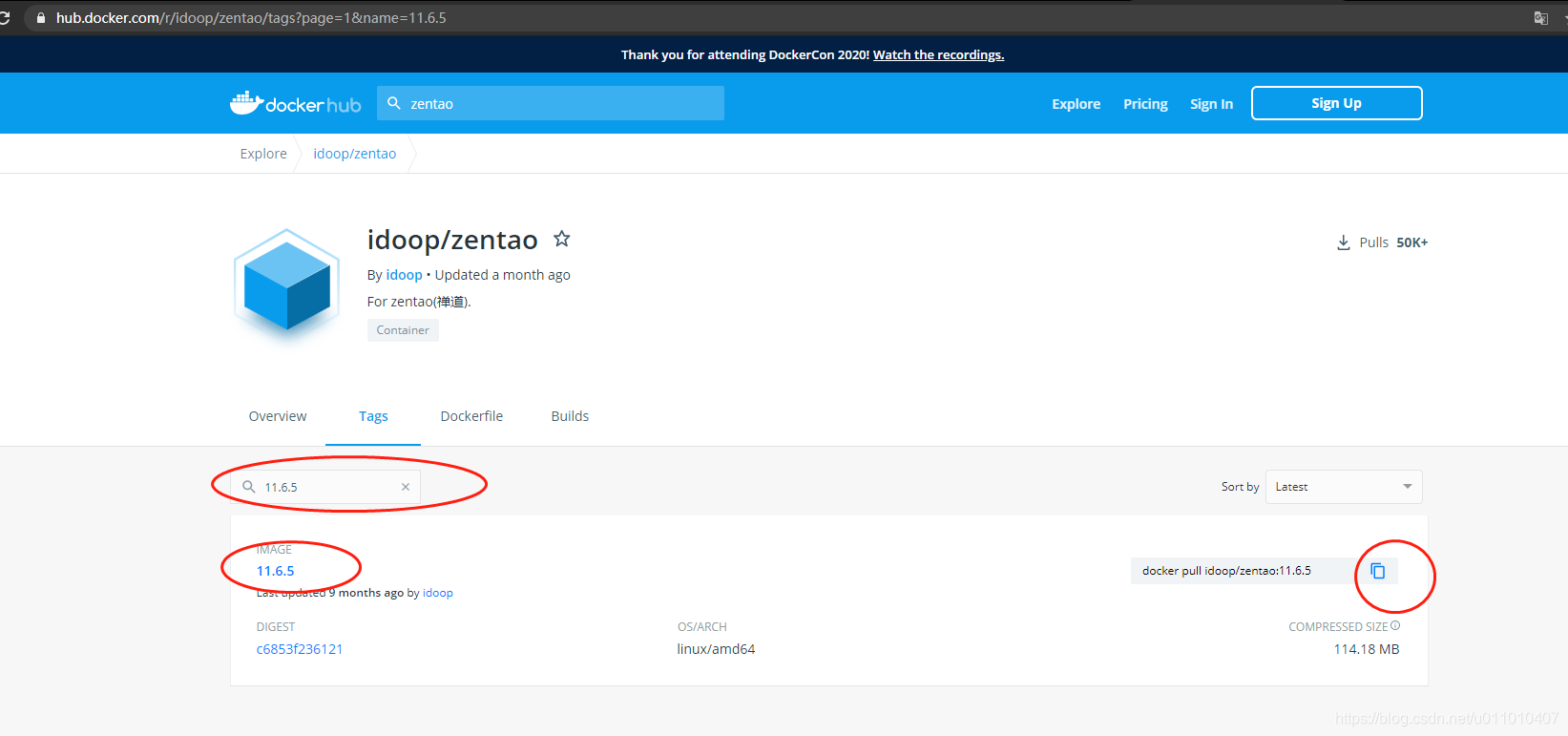Open the idoop author profile link
This screenshot has width=1568, height=736.
[404, 275]
